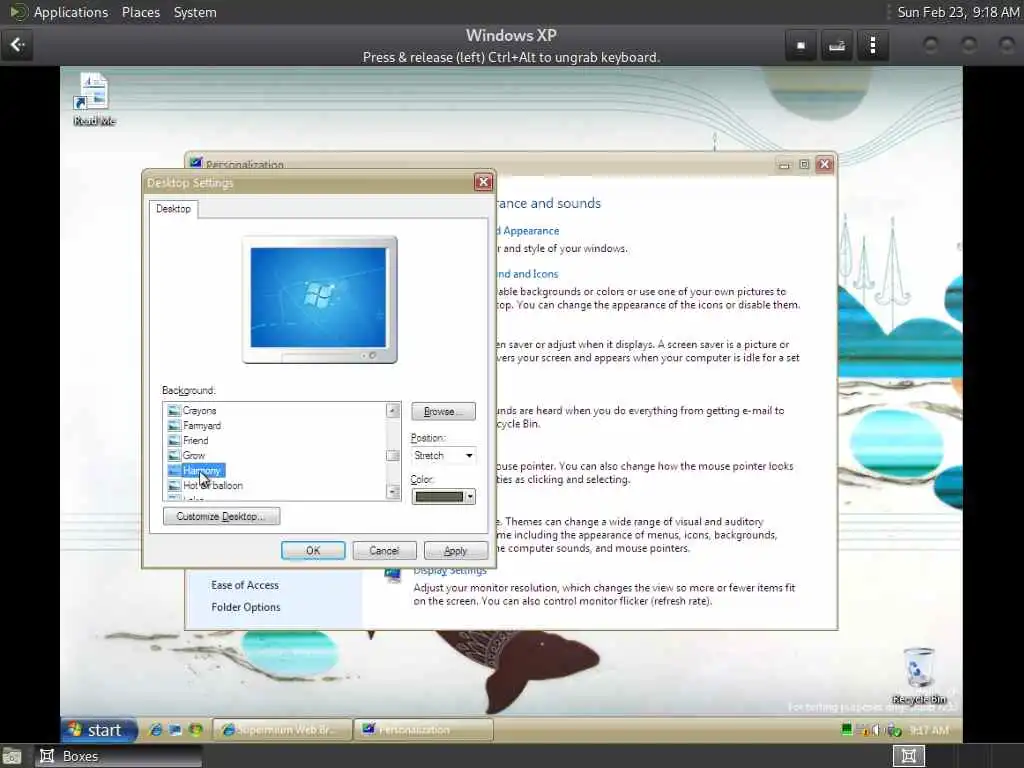Image resolution: width=1024 pixels, height=768 pixels.
Task: Click the date and time in top panel
Action: [957, 12]
